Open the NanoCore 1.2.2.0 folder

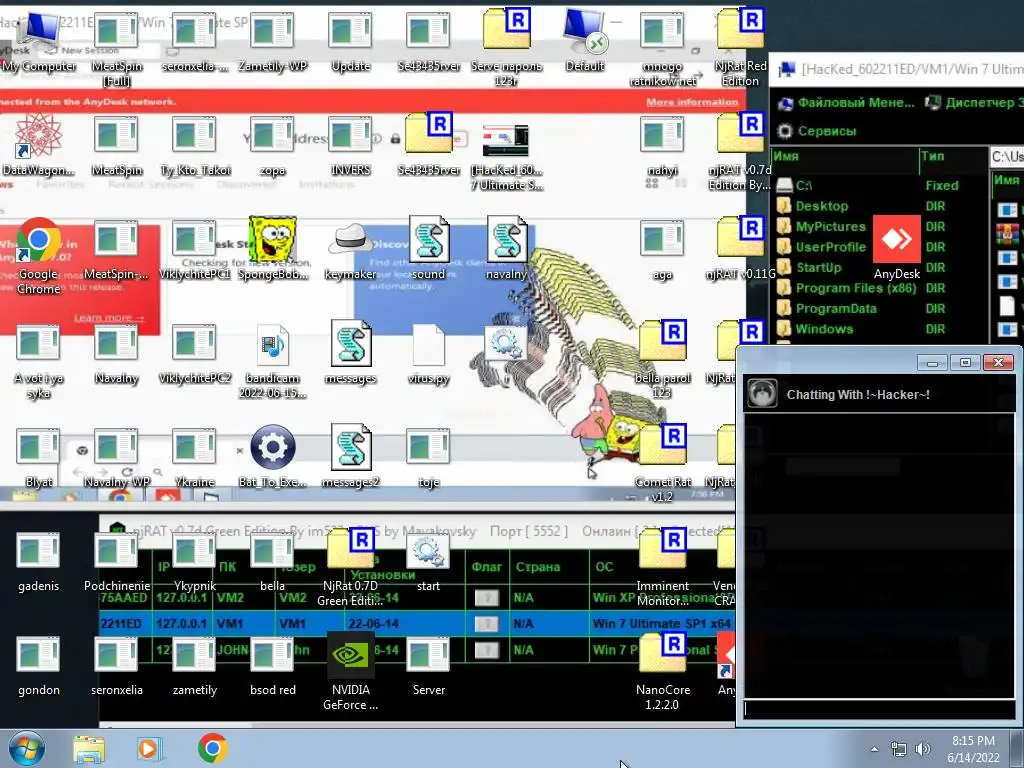pos(662,671)
